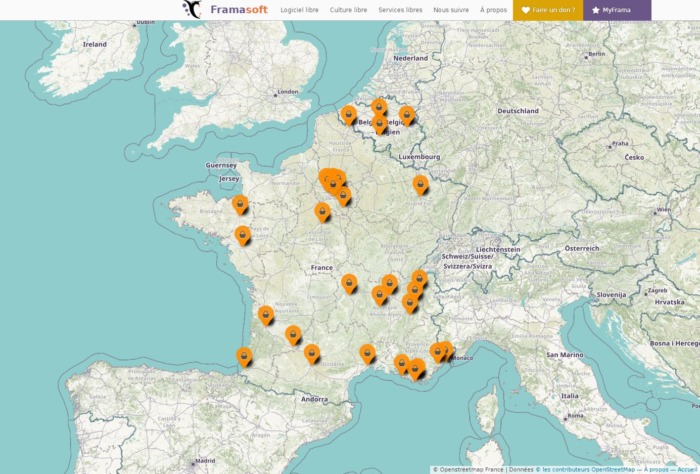The image size is (700, 474).
Task: Expand the Logiciel libre menu
Action: (300, 10)
